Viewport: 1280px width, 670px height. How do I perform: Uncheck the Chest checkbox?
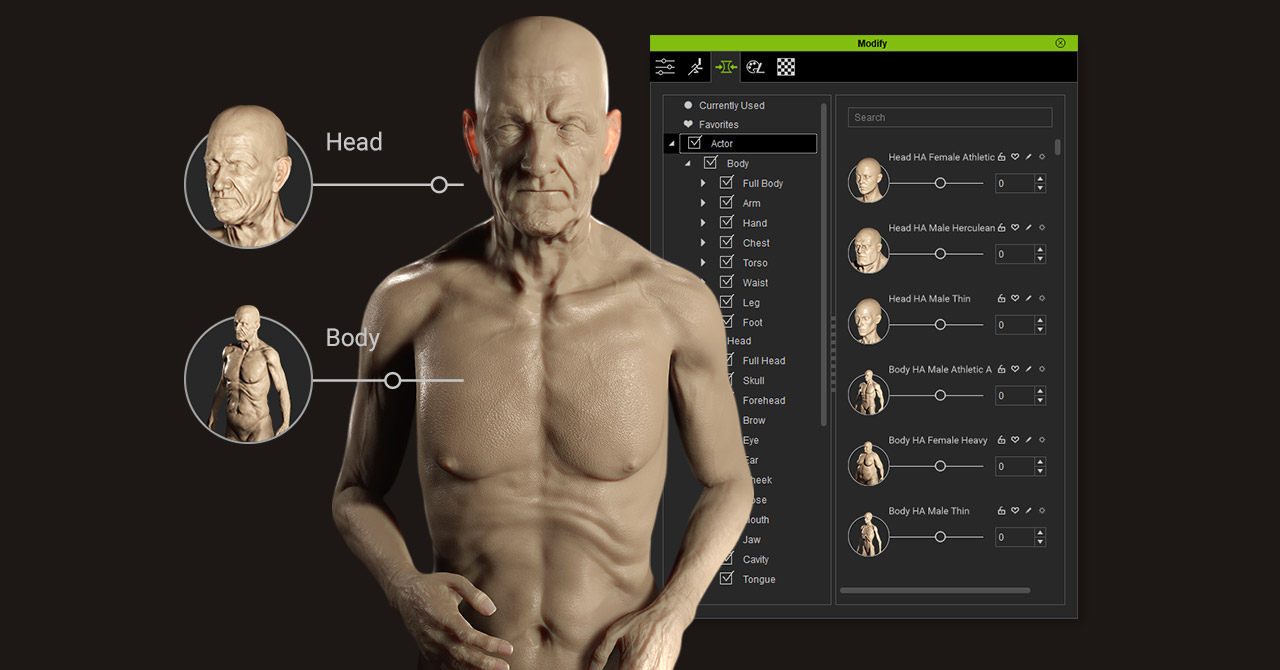coord(727,242)
